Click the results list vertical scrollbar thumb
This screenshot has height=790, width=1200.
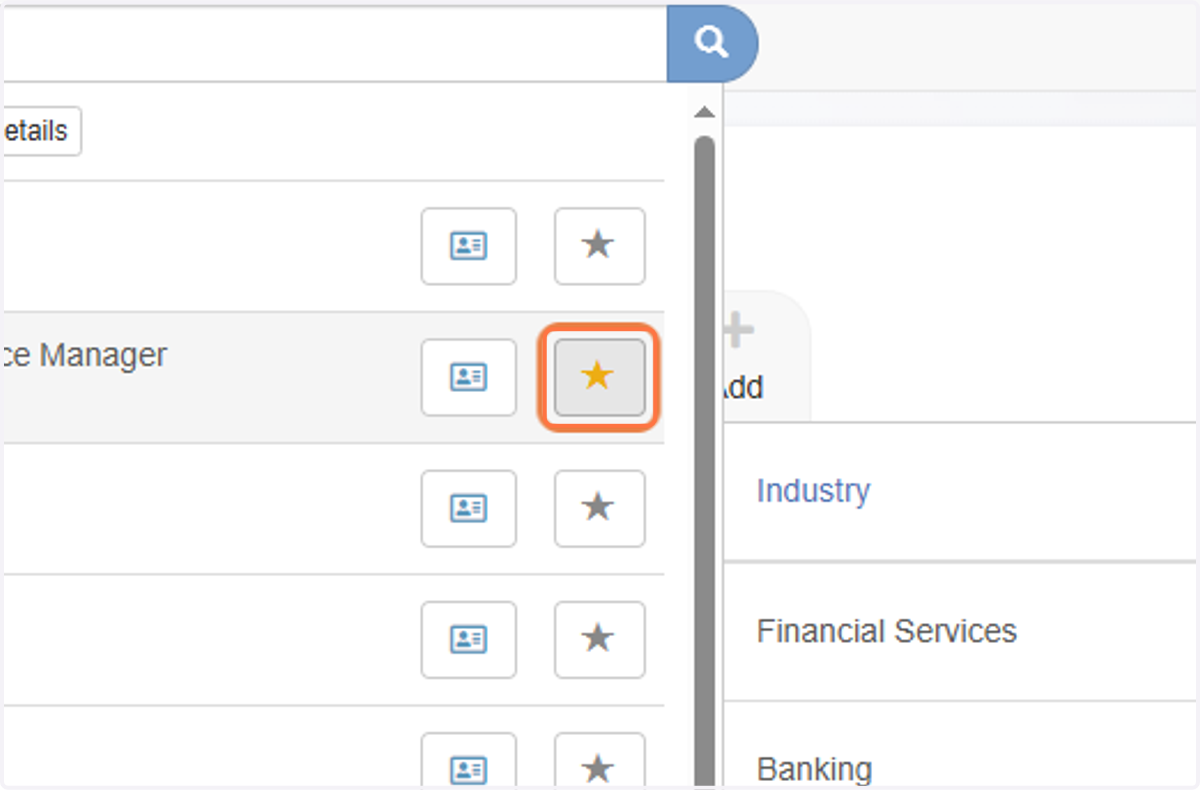[x=705, y=460]
